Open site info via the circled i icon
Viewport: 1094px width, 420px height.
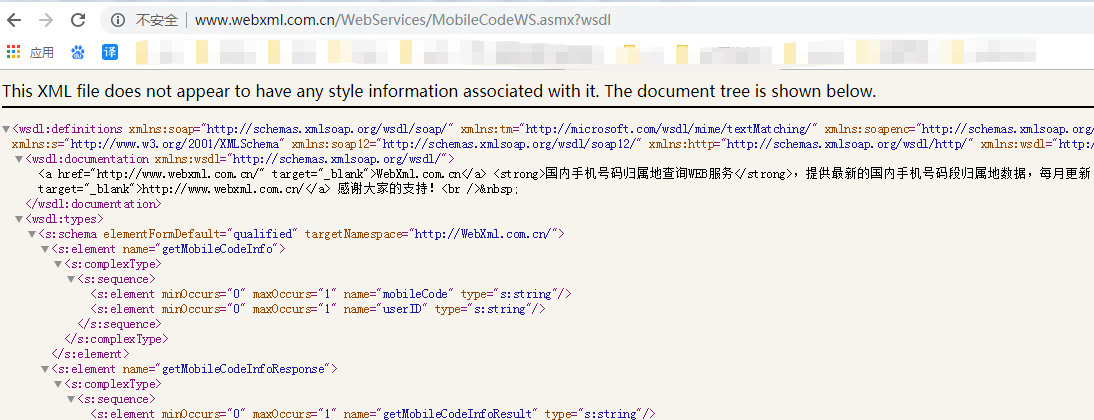[118, 20]
